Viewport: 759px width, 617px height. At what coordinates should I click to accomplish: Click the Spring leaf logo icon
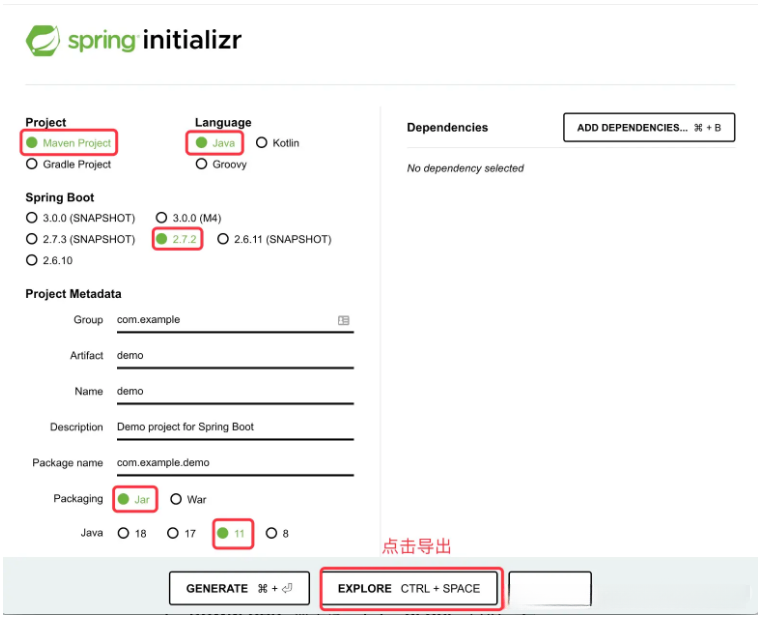[x=43, y=40]
